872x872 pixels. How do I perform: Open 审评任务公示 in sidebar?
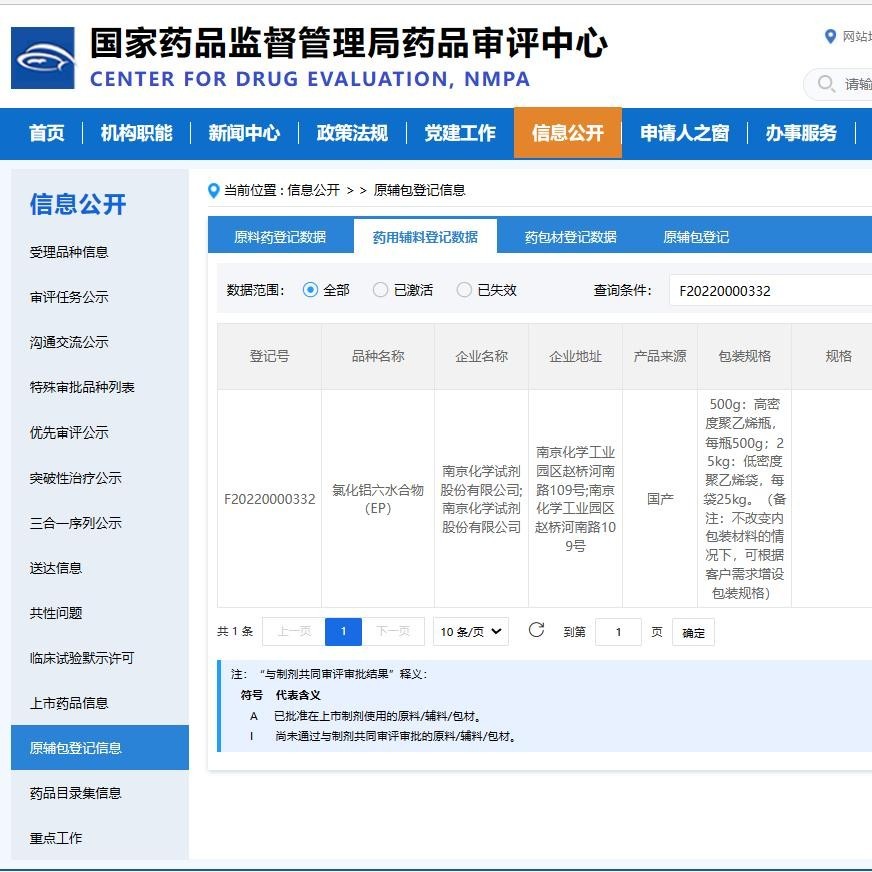coord(69,298)
